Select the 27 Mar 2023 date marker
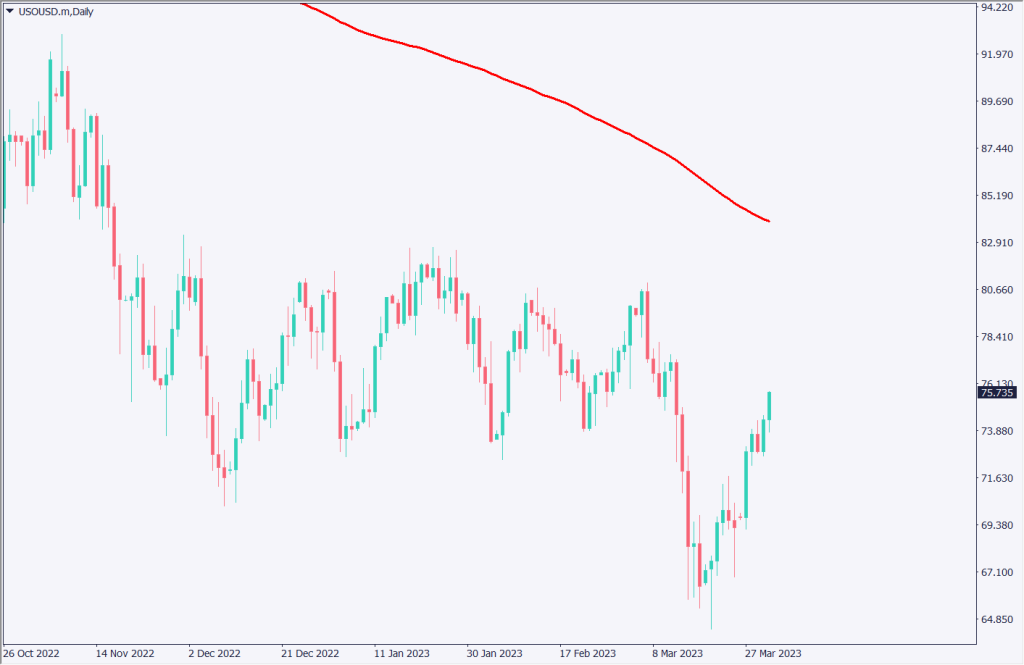The image size is (1024, 665). pyautogui.click(x=773, y=653)
